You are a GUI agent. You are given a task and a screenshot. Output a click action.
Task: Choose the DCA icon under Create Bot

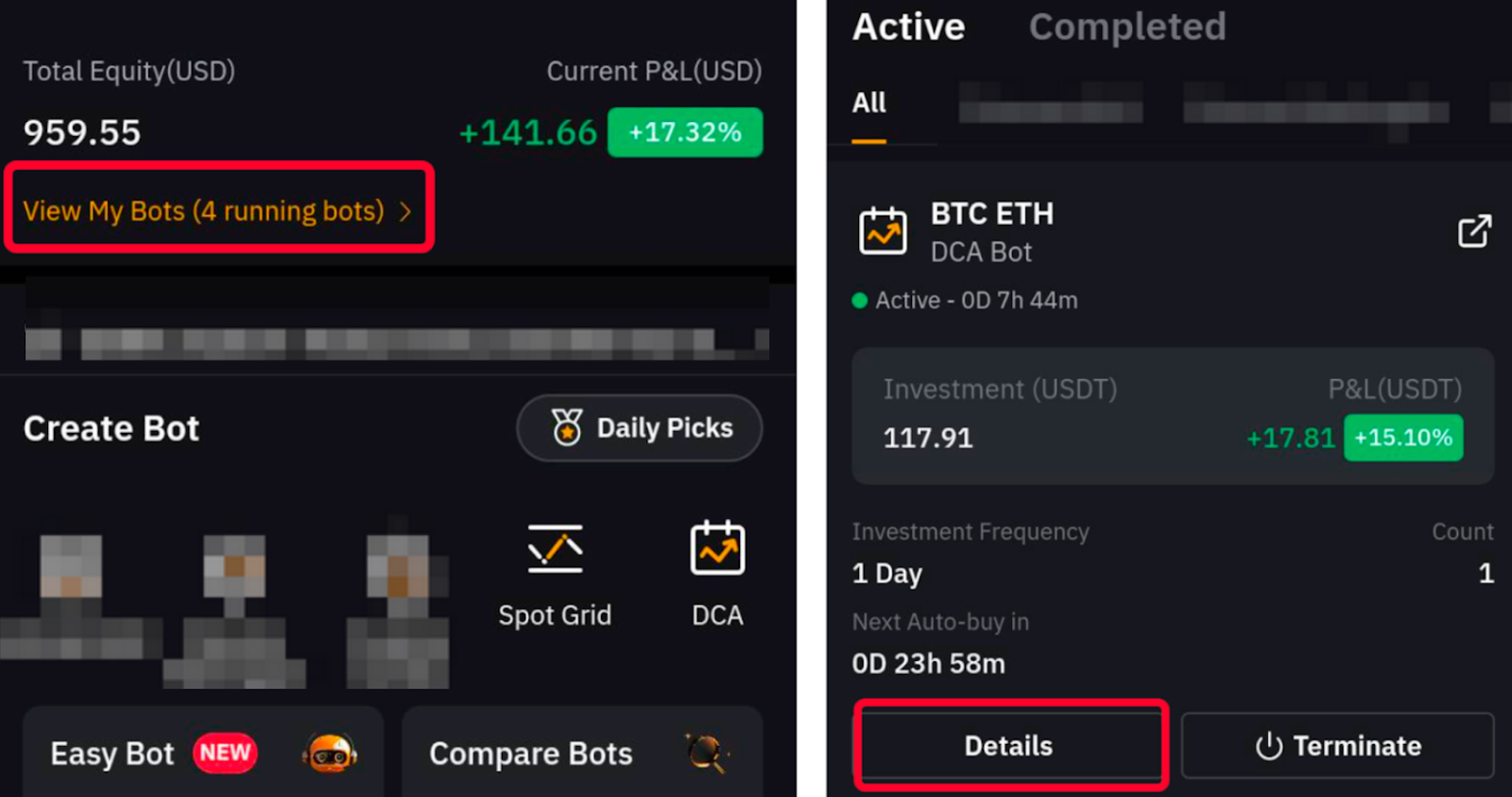pyautogui.click(x=717, y=548)
